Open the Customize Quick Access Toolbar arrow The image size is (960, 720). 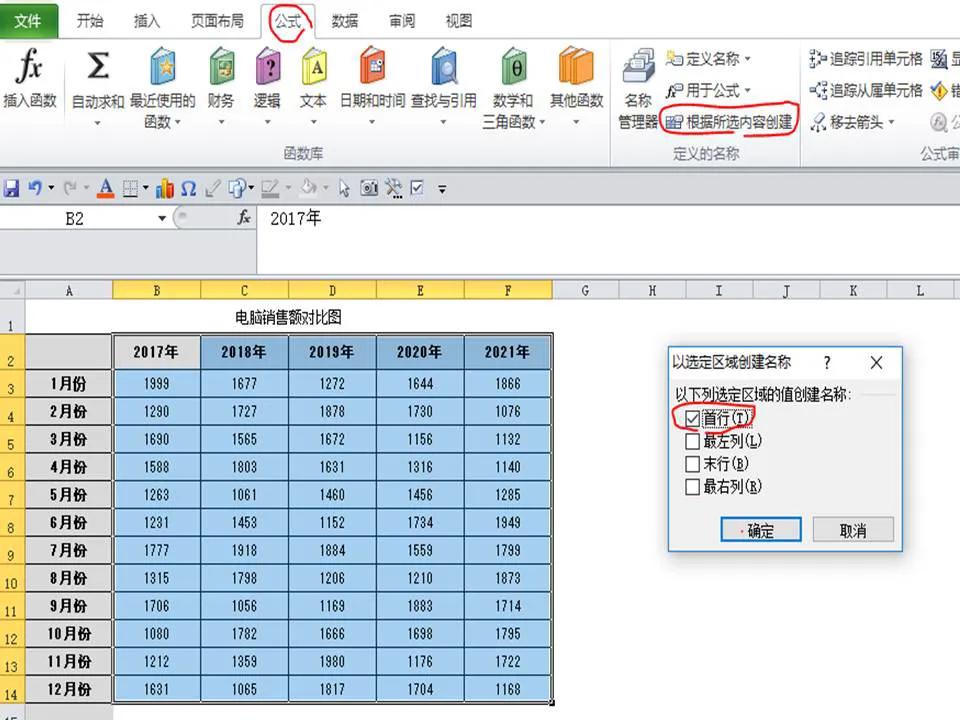tap(442, 189)
